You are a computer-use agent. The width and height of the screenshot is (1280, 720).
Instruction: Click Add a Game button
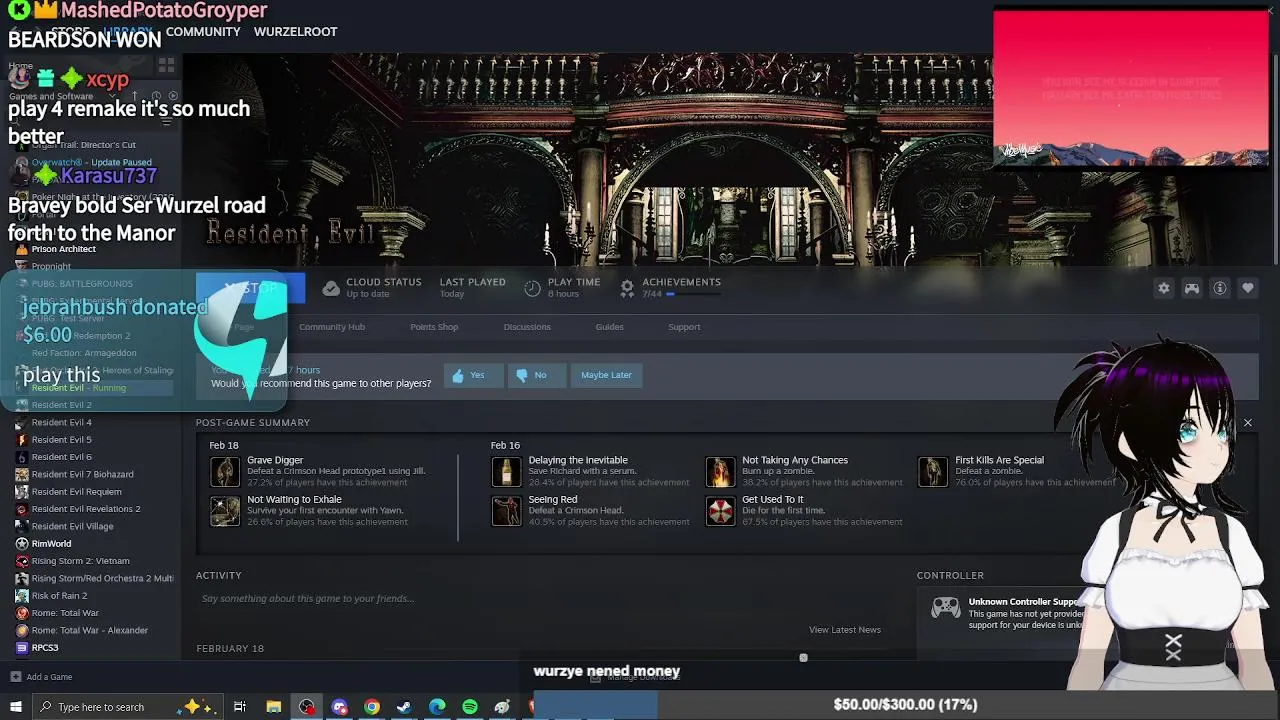click(x=42, y=677)
